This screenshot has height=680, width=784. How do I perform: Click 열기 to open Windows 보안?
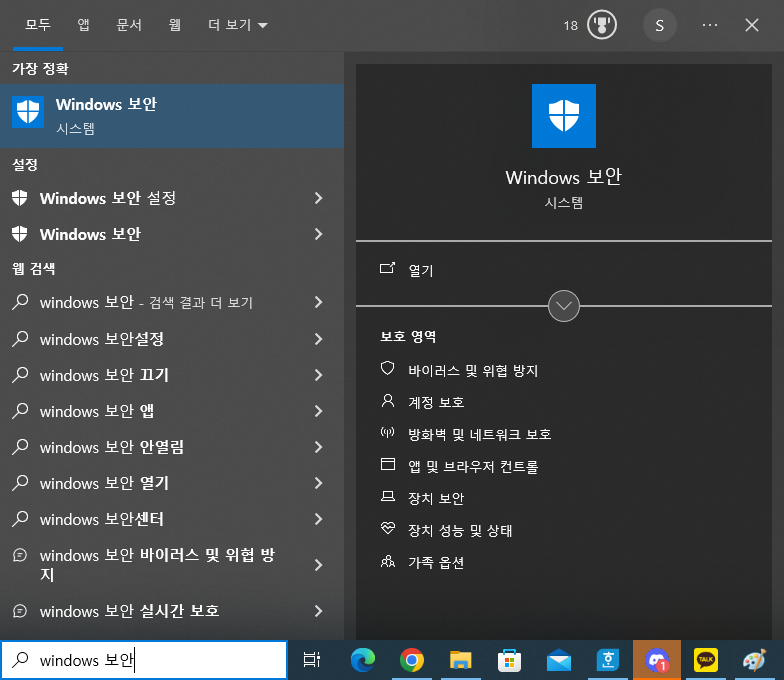pos(420,270)
